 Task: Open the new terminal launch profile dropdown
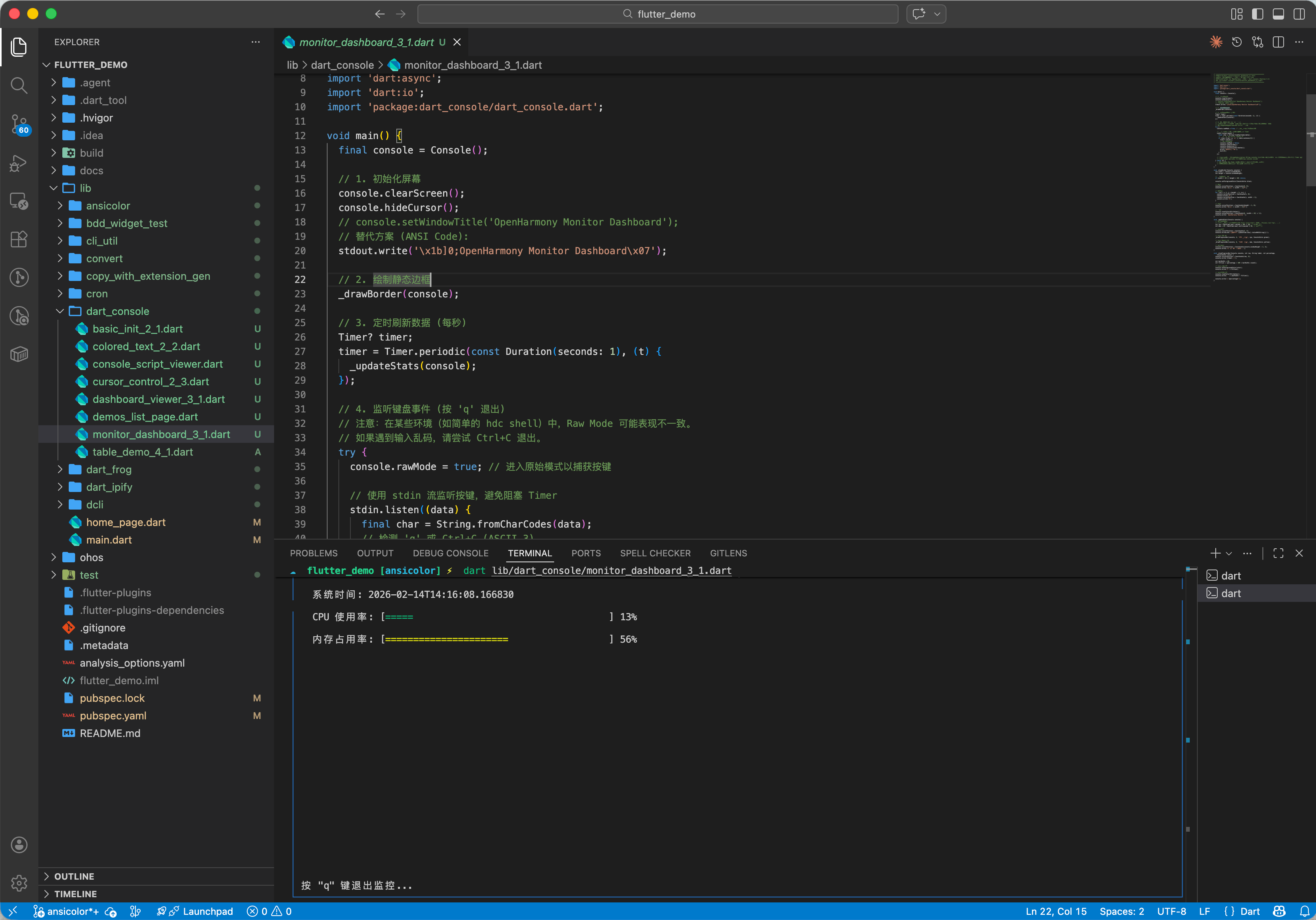click(1229, 553)
